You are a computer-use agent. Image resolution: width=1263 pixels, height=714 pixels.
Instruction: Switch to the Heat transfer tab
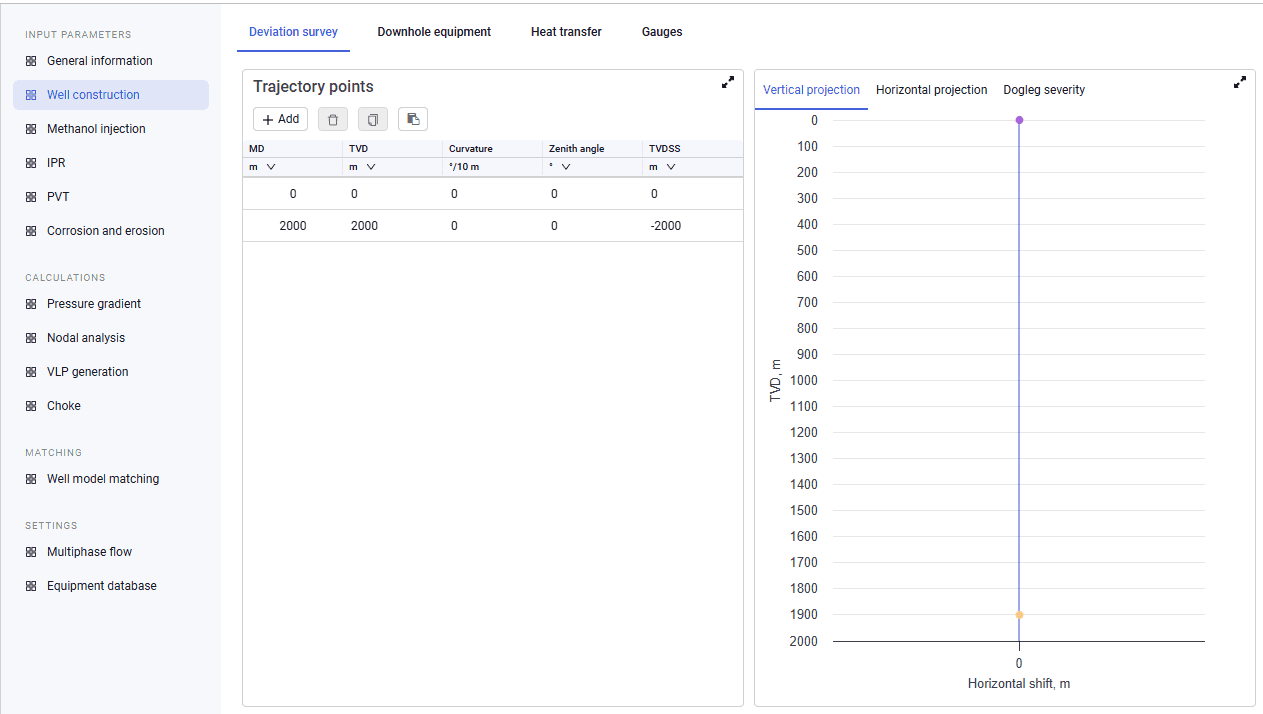[x=566, y=32]
